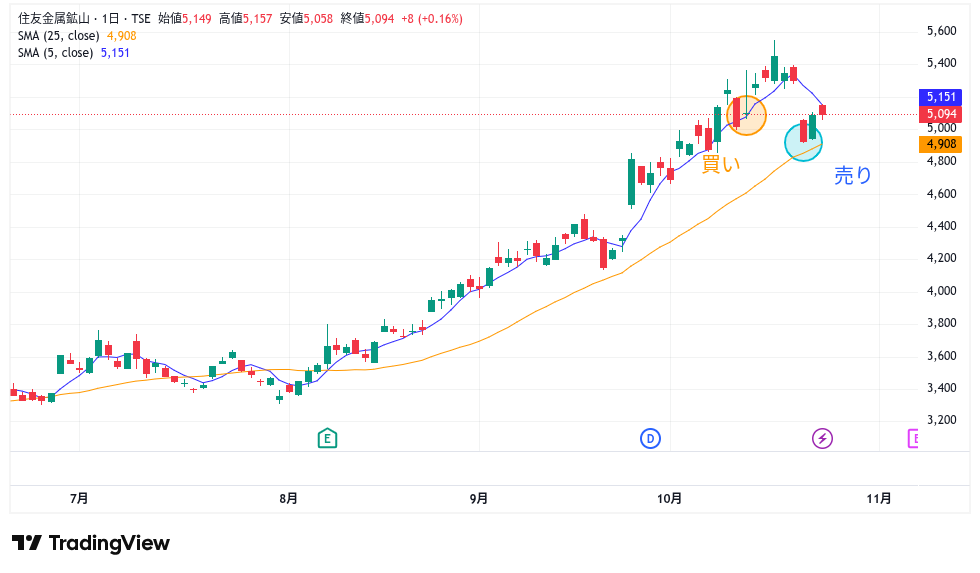Click the TradingView logo

tap(91, 543)
